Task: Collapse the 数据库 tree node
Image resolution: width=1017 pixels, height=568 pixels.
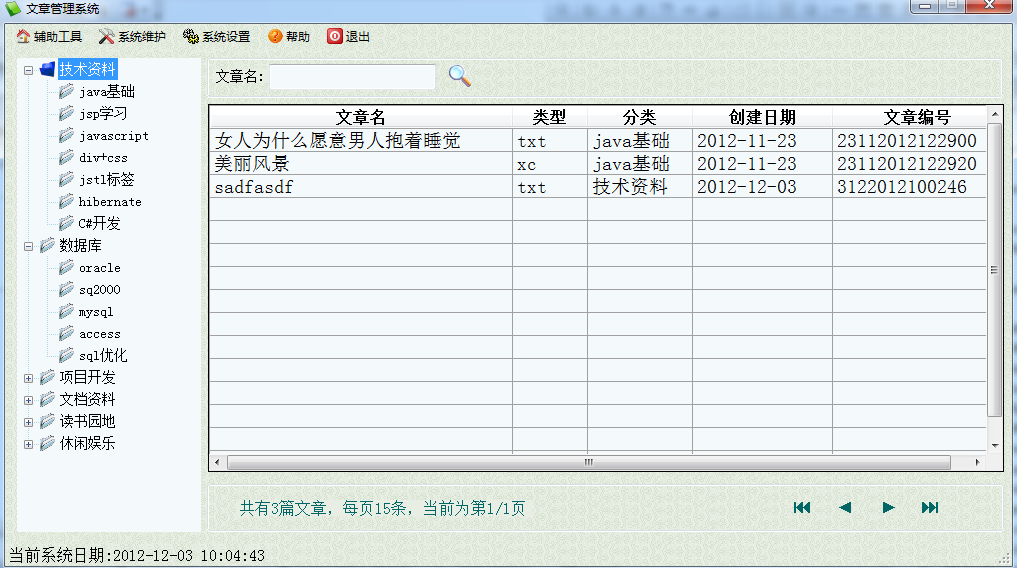Action: (29, 246)
